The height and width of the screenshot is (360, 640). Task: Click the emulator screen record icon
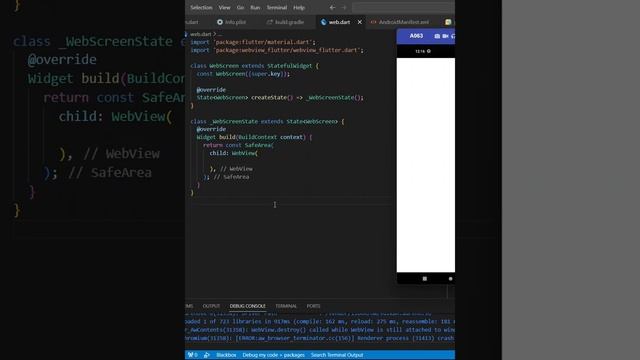coord(445,36)
